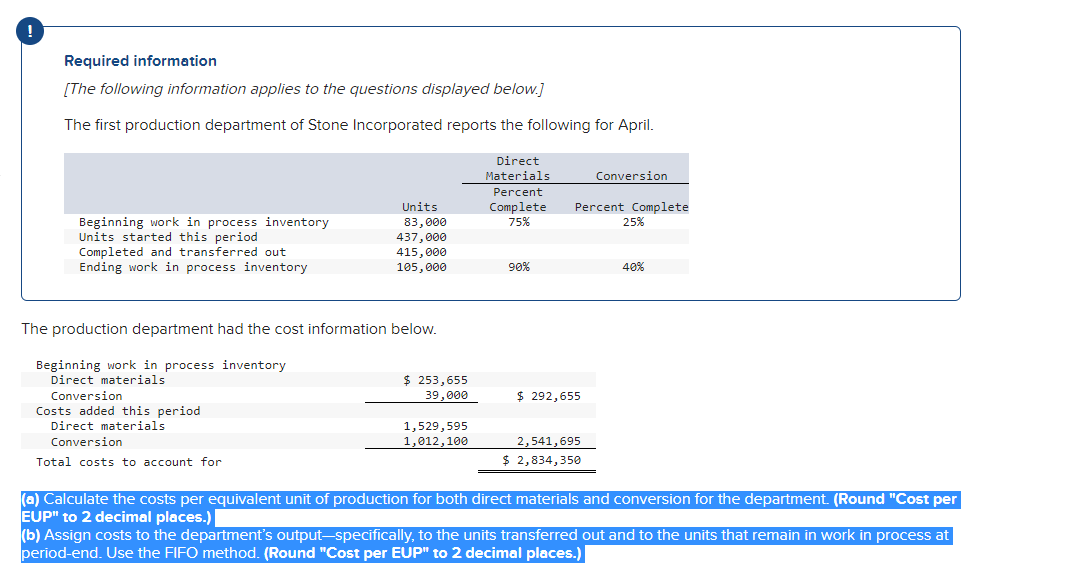1076x573 pixels.
Task: Click the 1,529,595 direct materials added cost
Action: (x=435, y=425)
